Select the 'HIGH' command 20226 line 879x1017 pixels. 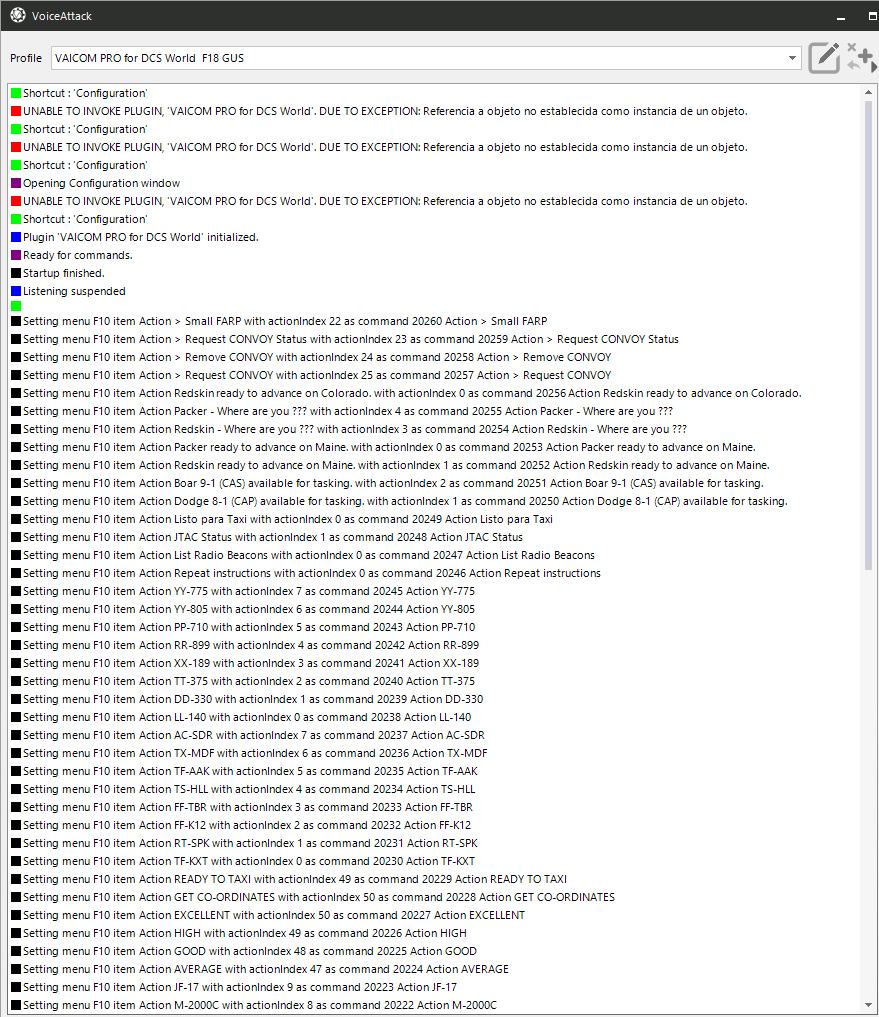coord(239,933)
